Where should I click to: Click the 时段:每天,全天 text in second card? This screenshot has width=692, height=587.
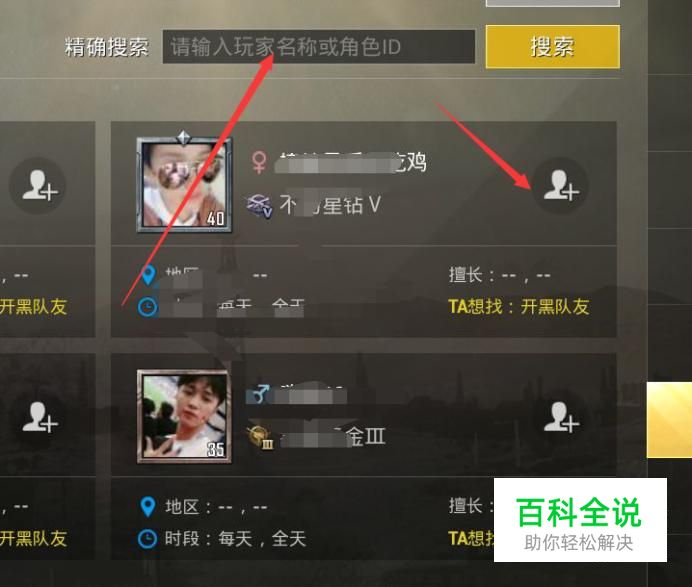pos(235,539)
